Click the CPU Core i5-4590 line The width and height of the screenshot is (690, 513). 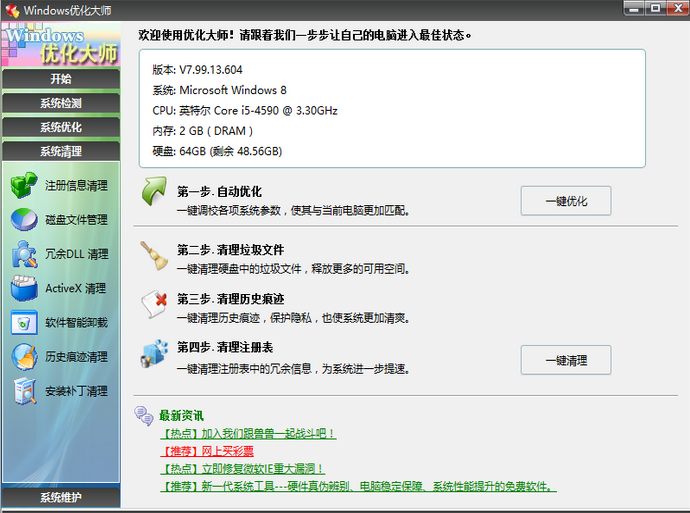point(245,110)
